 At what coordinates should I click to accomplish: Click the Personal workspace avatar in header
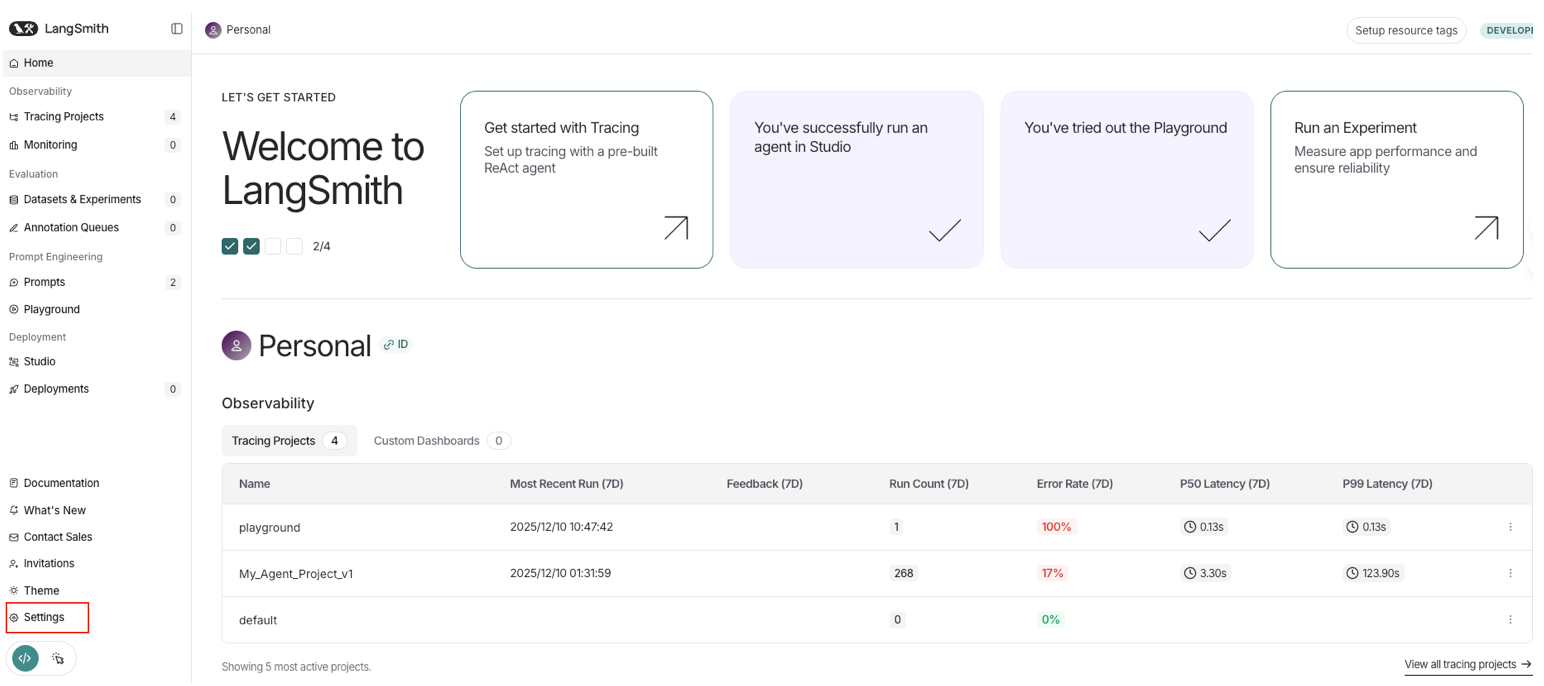pos(213,30)
